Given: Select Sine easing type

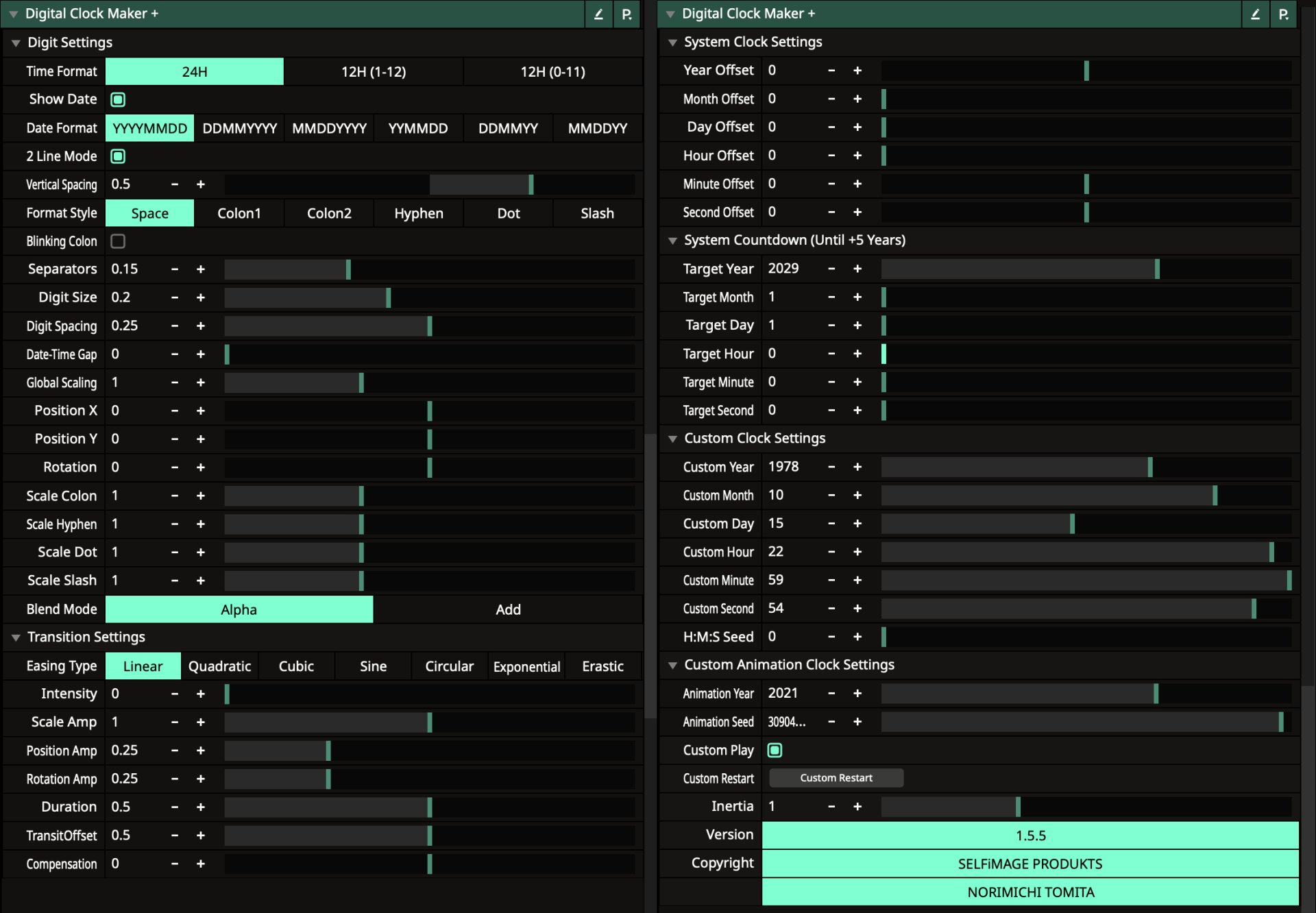Looking at the screenshot, I should pyautogui.click(x=374, y=666).
